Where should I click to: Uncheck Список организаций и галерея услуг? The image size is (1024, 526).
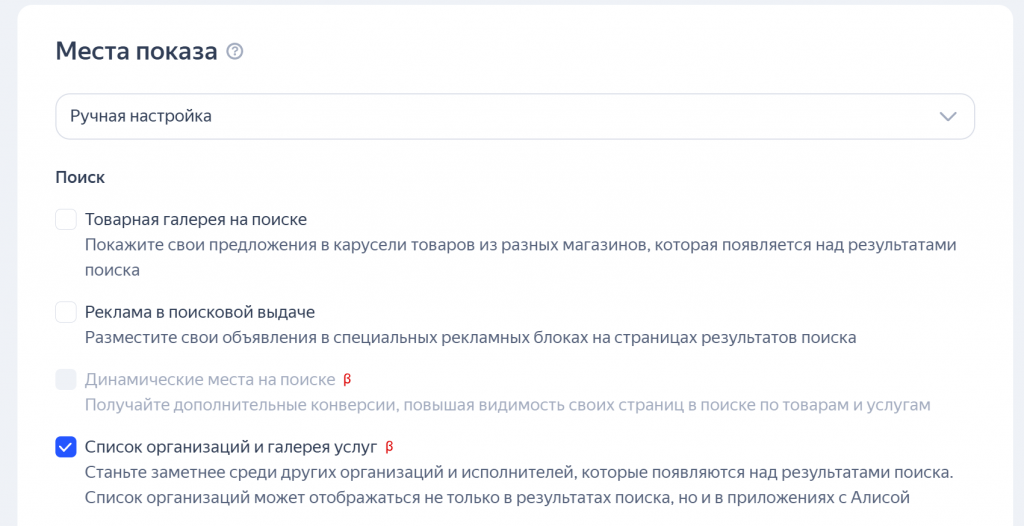click(x=66, y=447)
